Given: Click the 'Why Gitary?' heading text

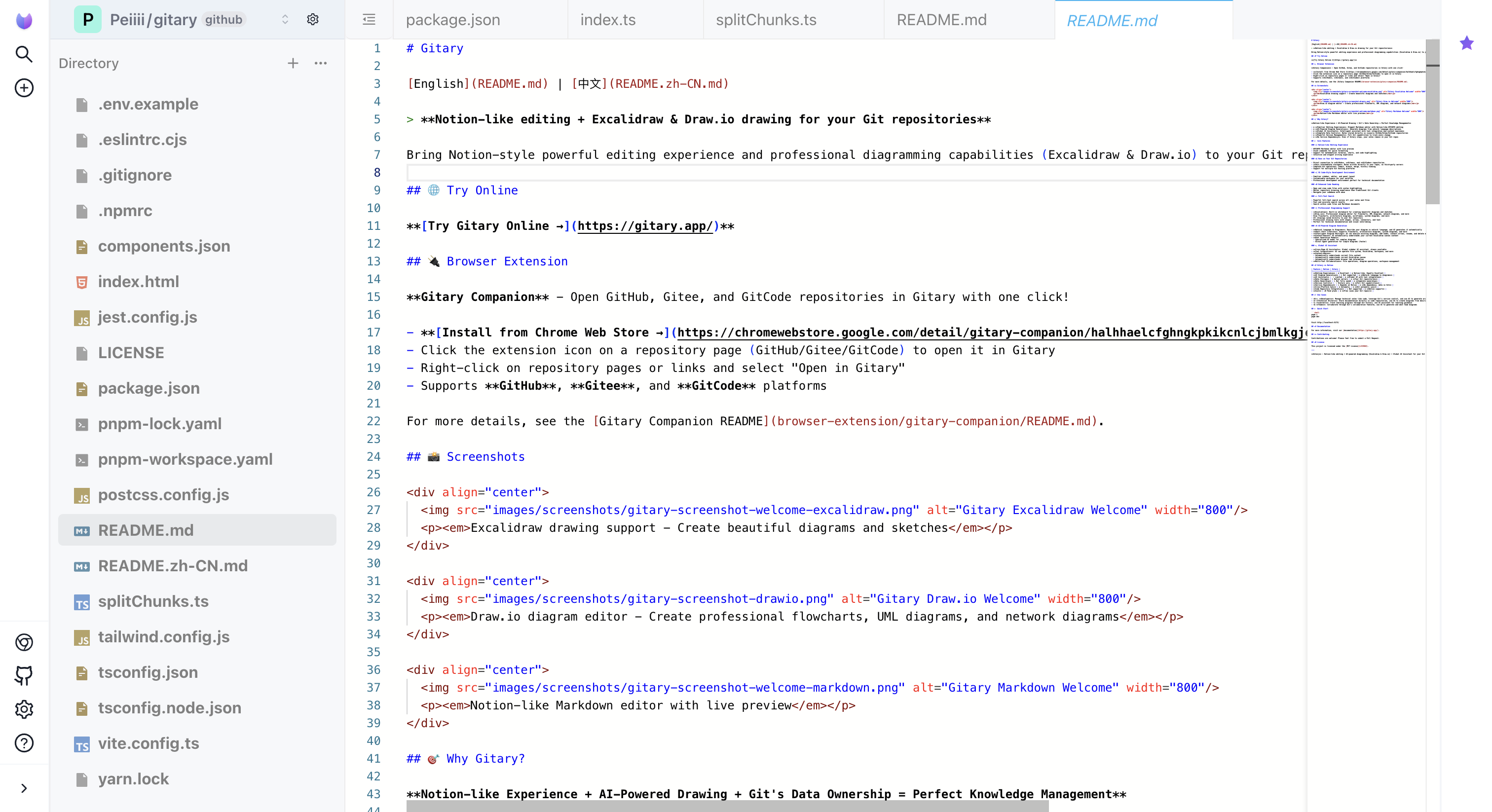Looking at the screenshot, I should (485, 758).
